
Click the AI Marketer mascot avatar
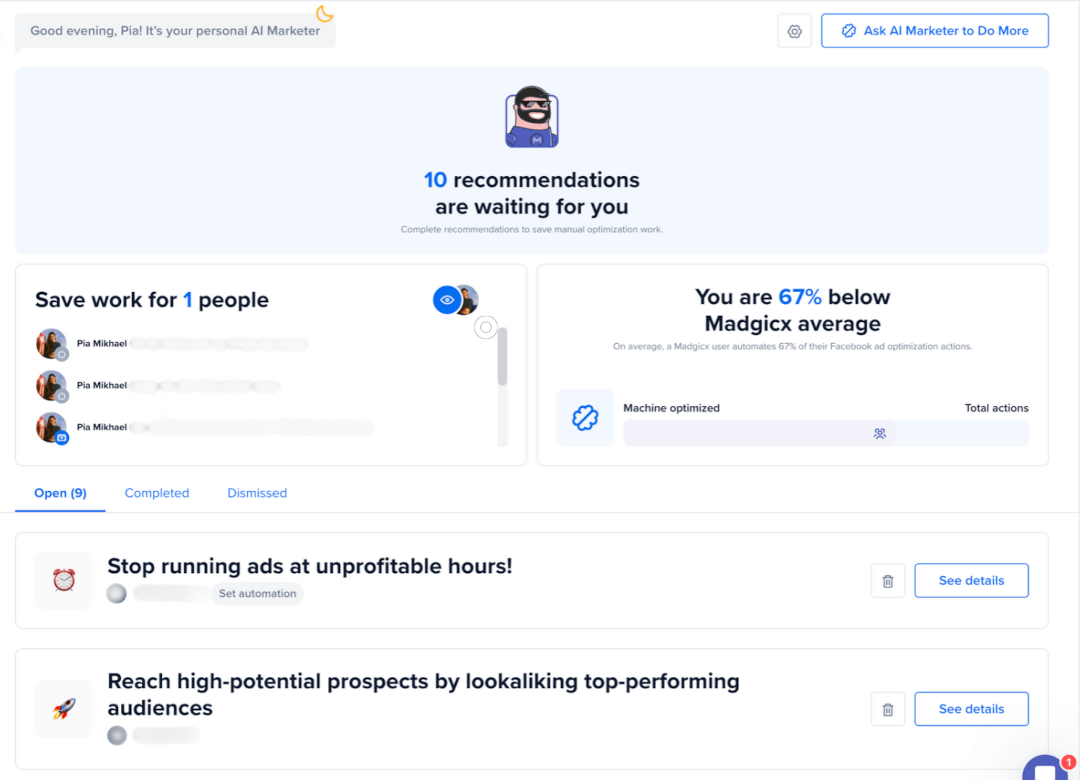pyautogui.click(x=532, y=116)
